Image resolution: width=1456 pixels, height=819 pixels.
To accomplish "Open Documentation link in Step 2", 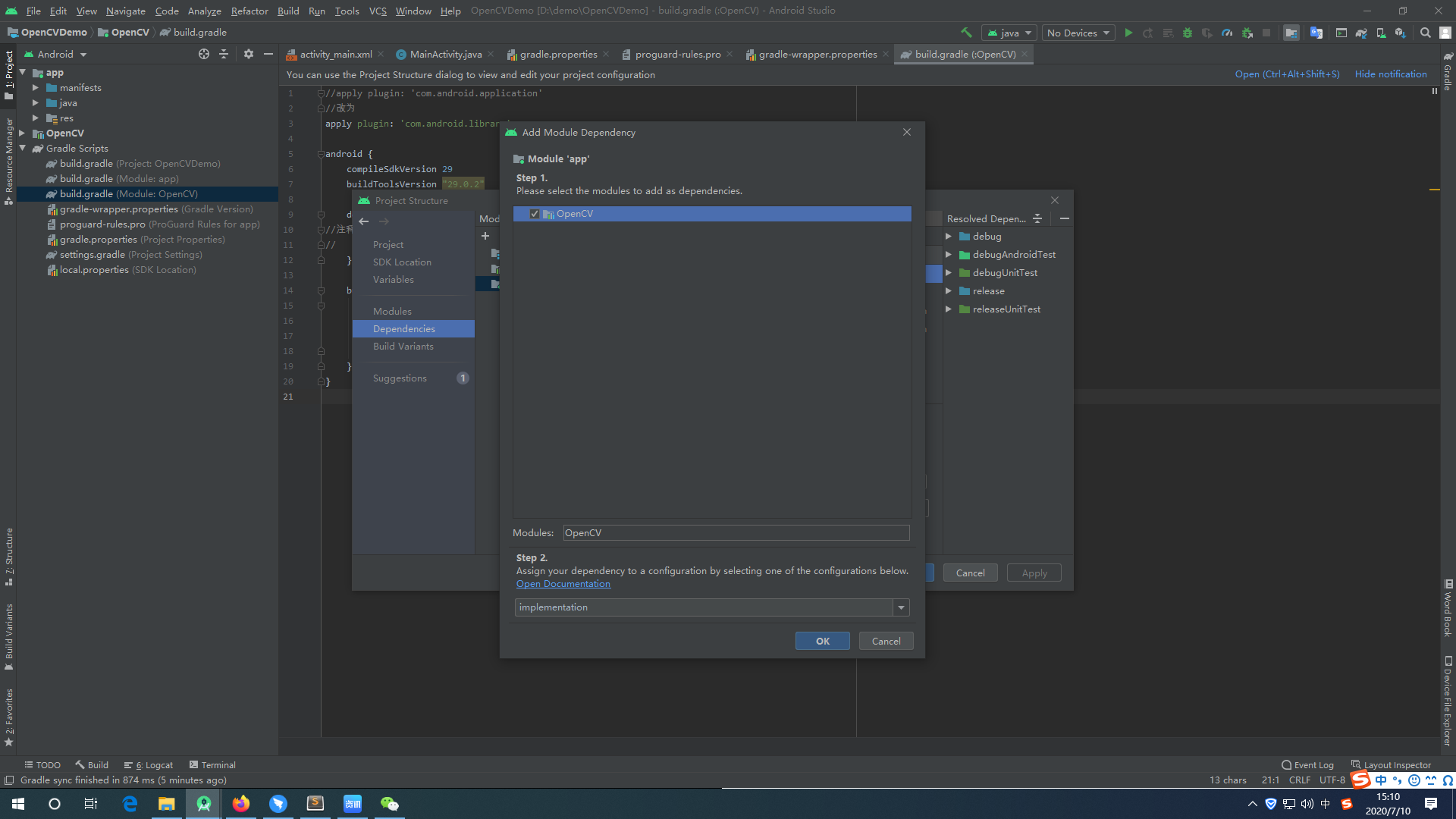I will point(563,583).
